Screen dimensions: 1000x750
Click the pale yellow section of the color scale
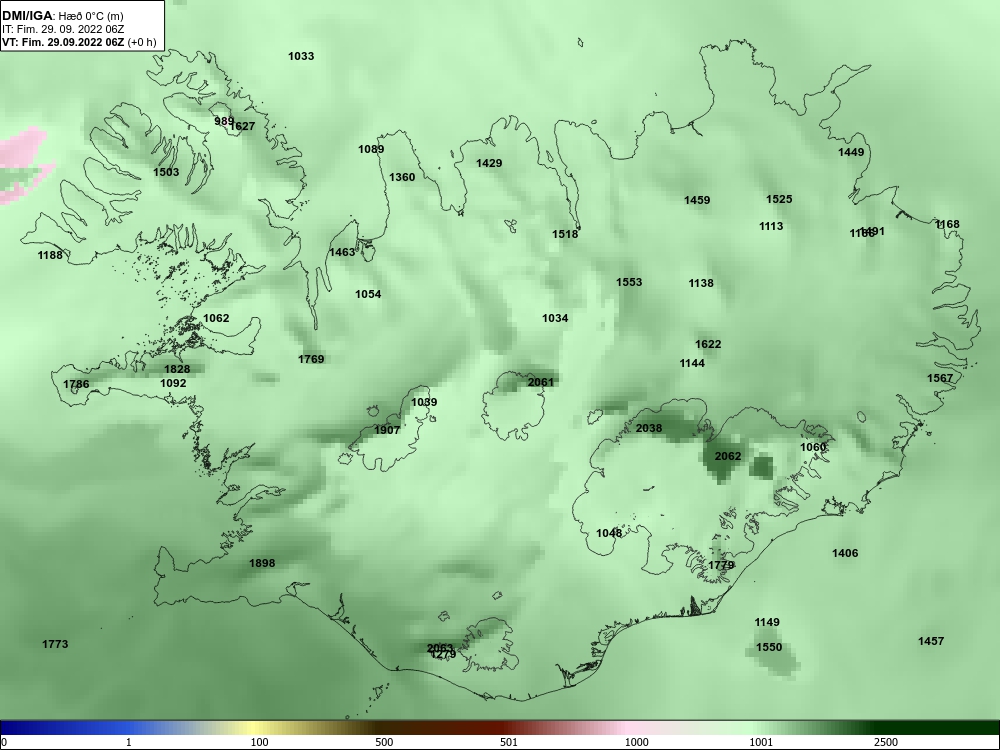click(x=252, y=728)
